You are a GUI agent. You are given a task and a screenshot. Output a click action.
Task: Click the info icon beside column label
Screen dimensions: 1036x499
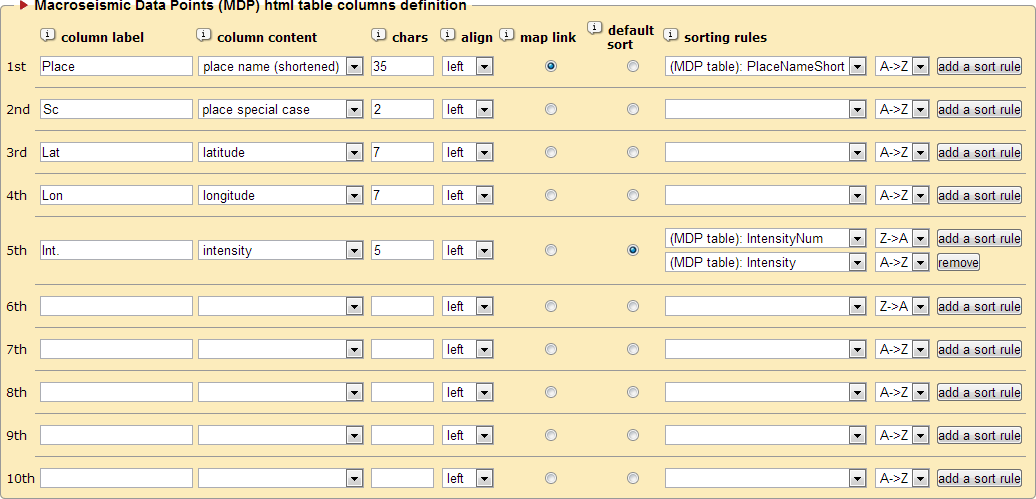click(x=47, y=35)
